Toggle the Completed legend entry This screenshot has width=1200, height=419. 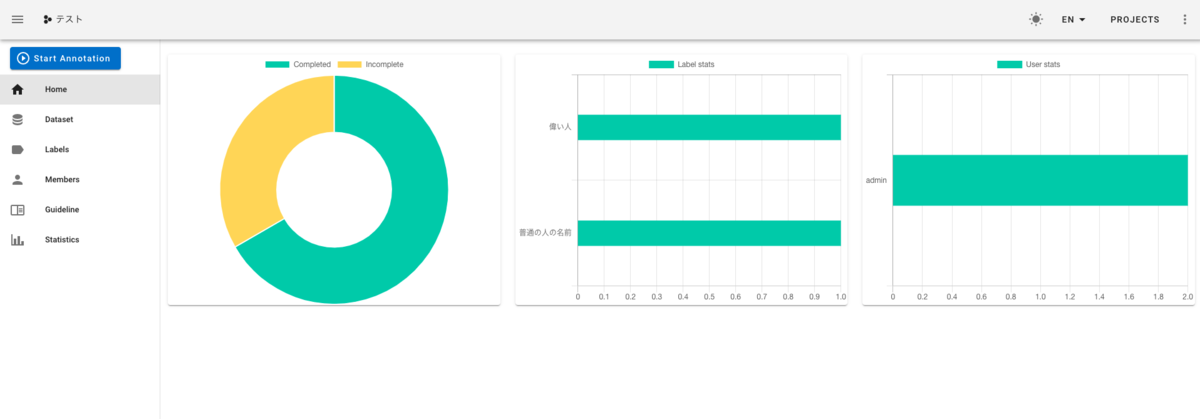pyautogui.click(x=298, y=64)
